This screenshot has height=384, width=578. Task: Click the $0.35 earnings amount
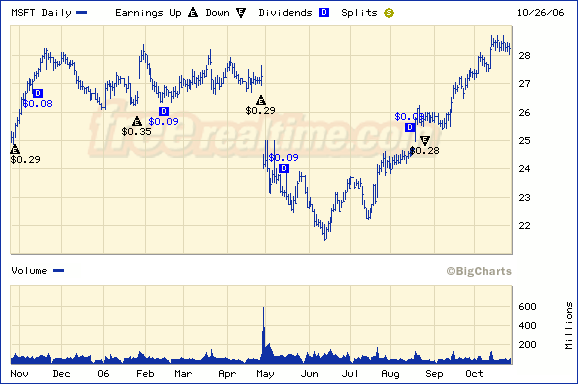coord(136,132)
